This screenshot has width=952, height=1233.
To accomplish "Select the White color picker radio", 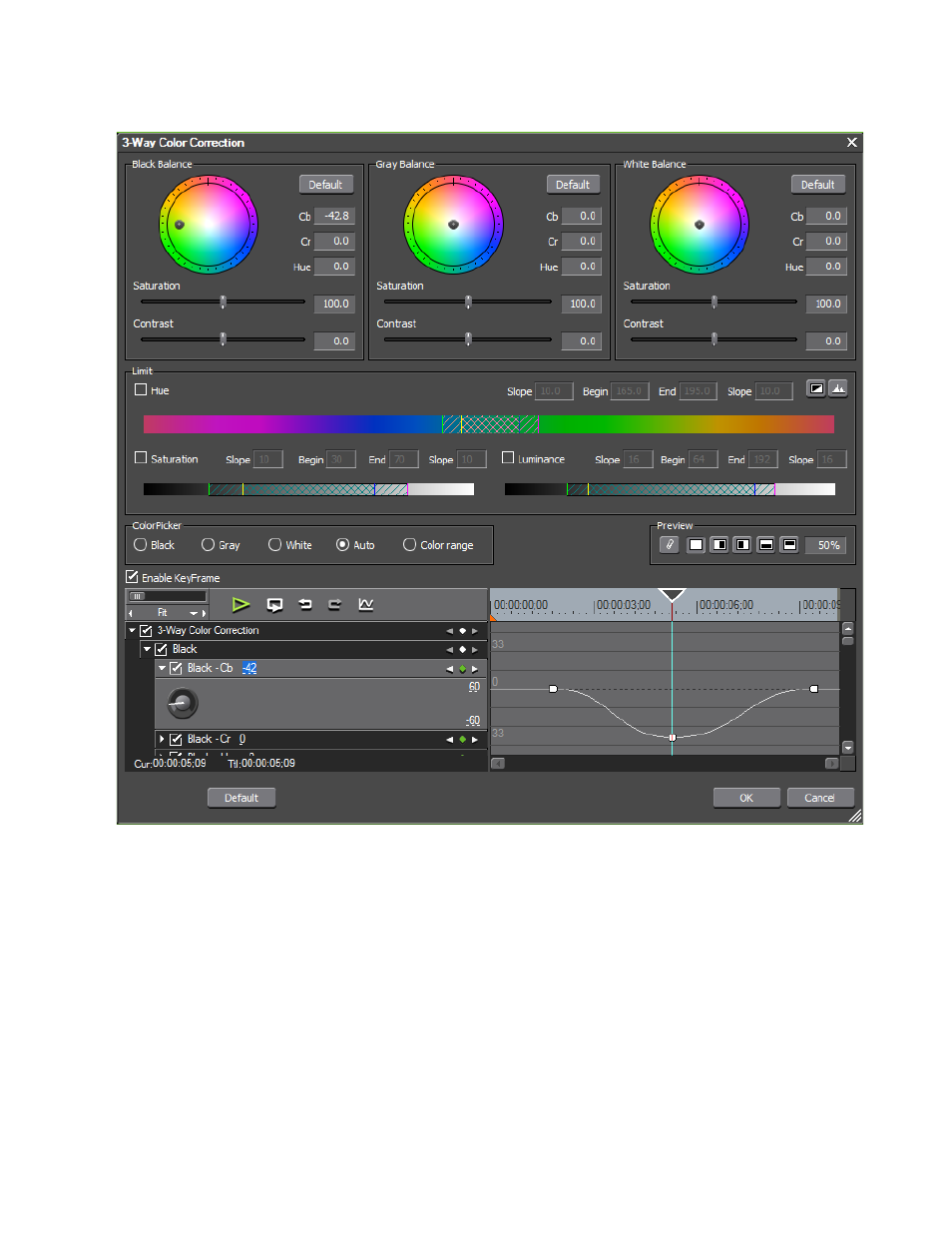I will tap(274, 545).
